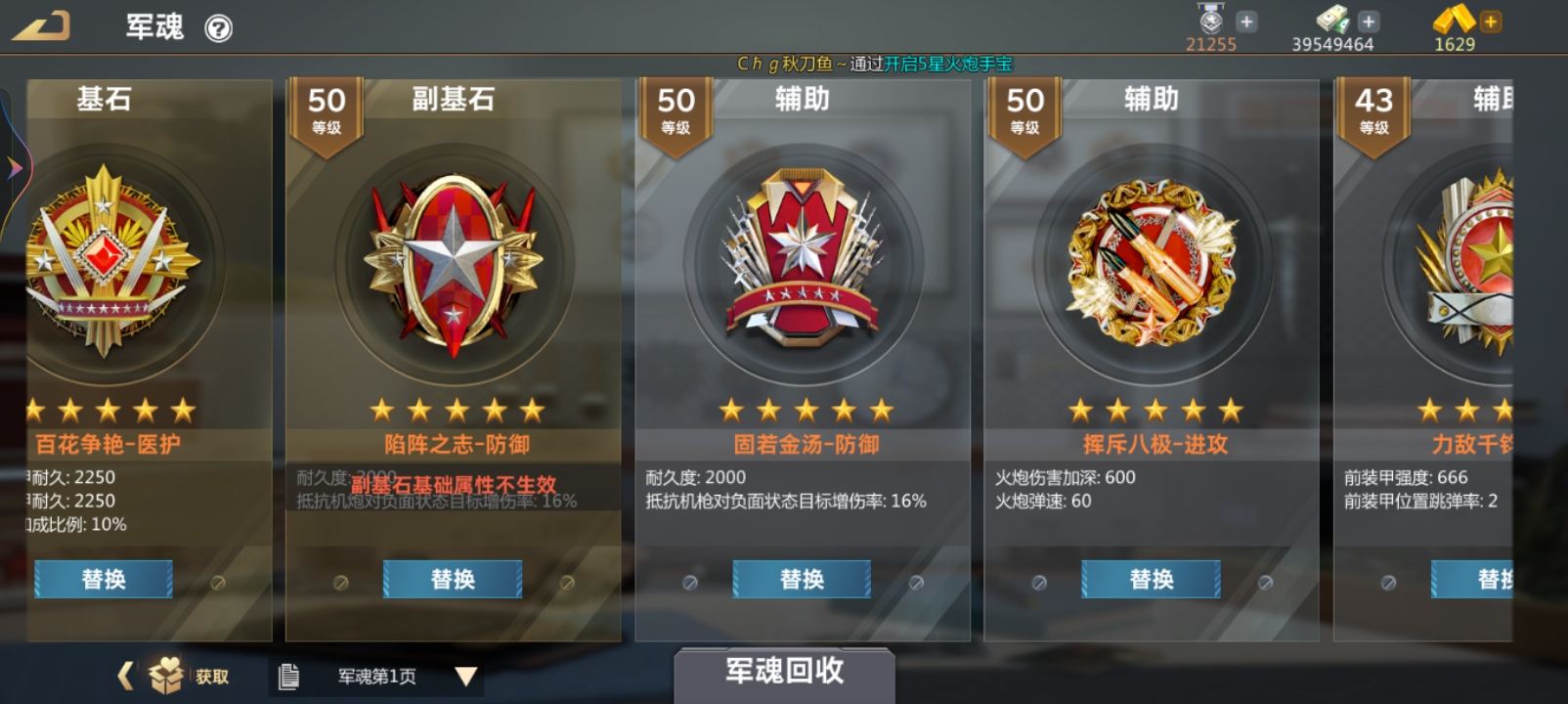The width and height of the screenshot is (1568, 704).
Task: Select the 挥斥八极-进攻 bullet emblem
Action: pyautogui.click(x=1152, y=263)
